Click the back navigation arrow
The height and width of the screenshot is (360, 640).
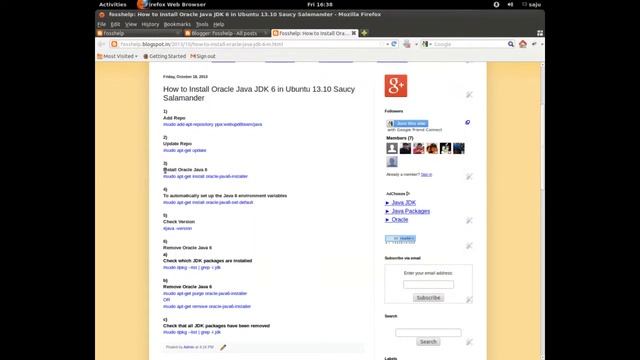(x=102, y=44)
